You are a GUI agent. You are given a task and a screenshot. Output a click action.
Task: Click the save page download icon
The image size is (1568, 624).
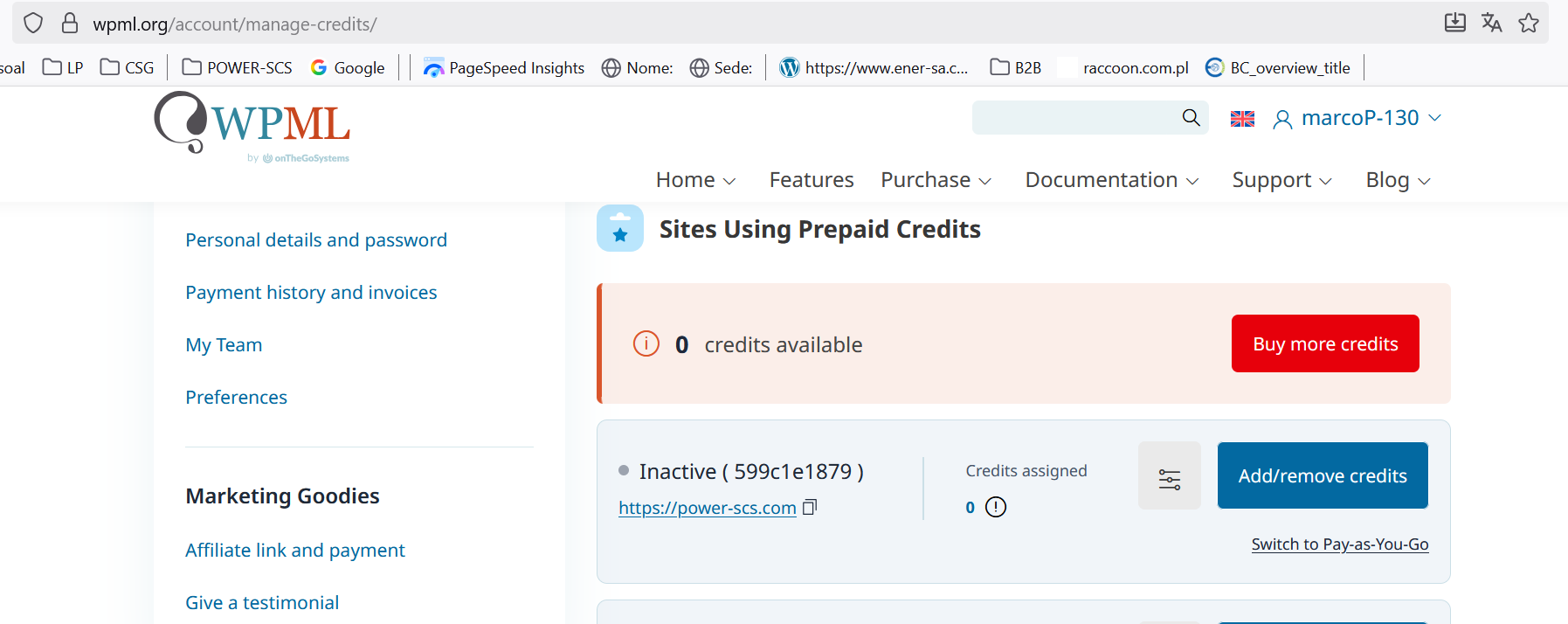(x=1455, y=24)
